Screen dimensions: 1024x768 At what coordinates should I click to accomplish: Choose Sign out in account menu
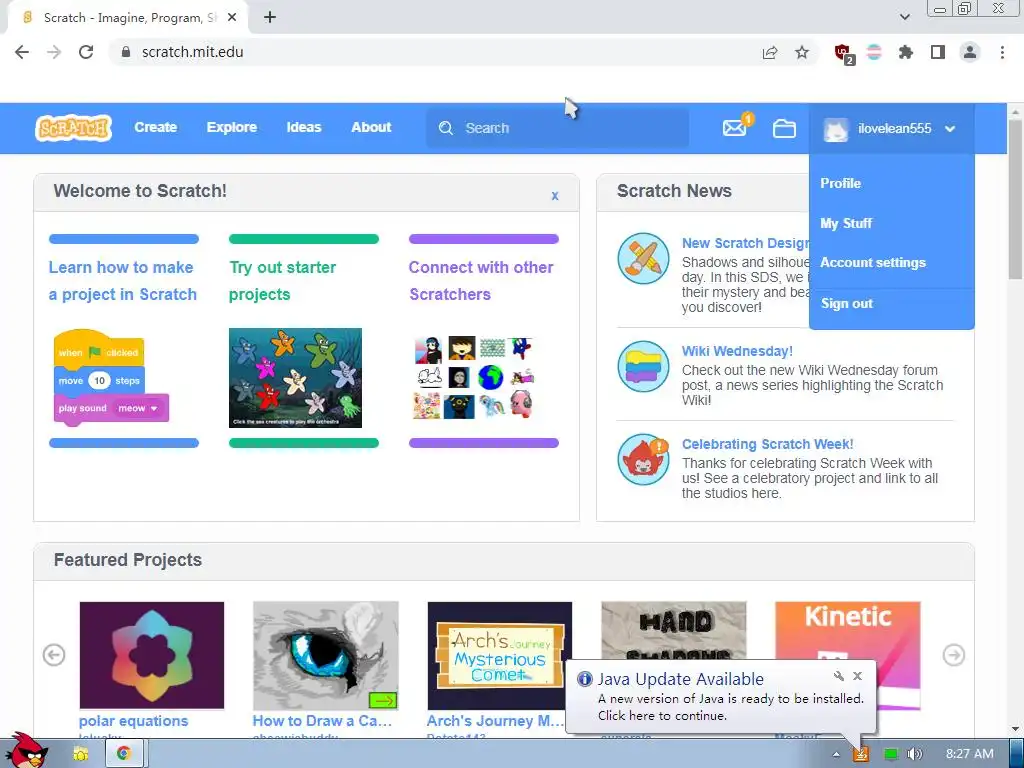846,304
